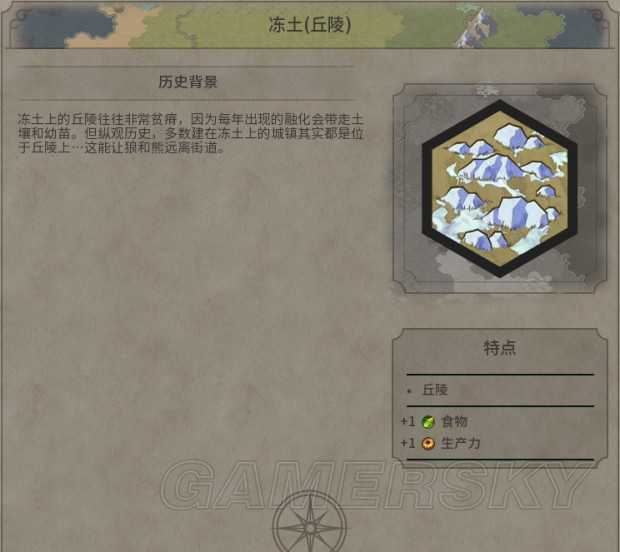Click the +1 value beside production

coord(408,443)
